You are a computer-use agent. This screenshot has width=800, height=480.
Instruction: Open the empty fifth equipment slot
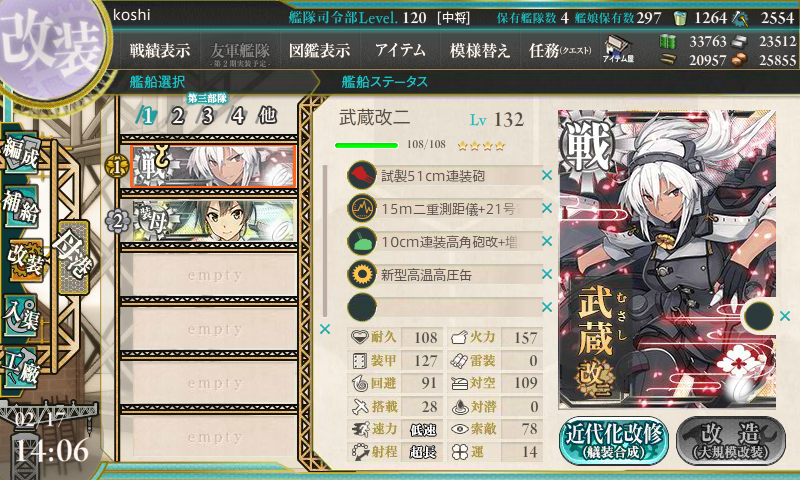pyautogui.click(x=444, y=308)
